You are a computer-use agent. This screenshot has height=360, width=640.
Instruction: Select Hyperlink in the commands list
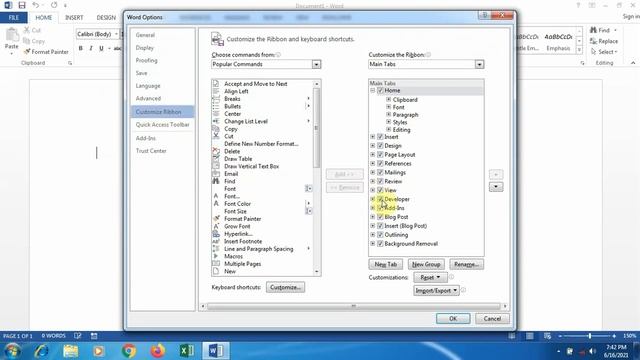point(238,234)
